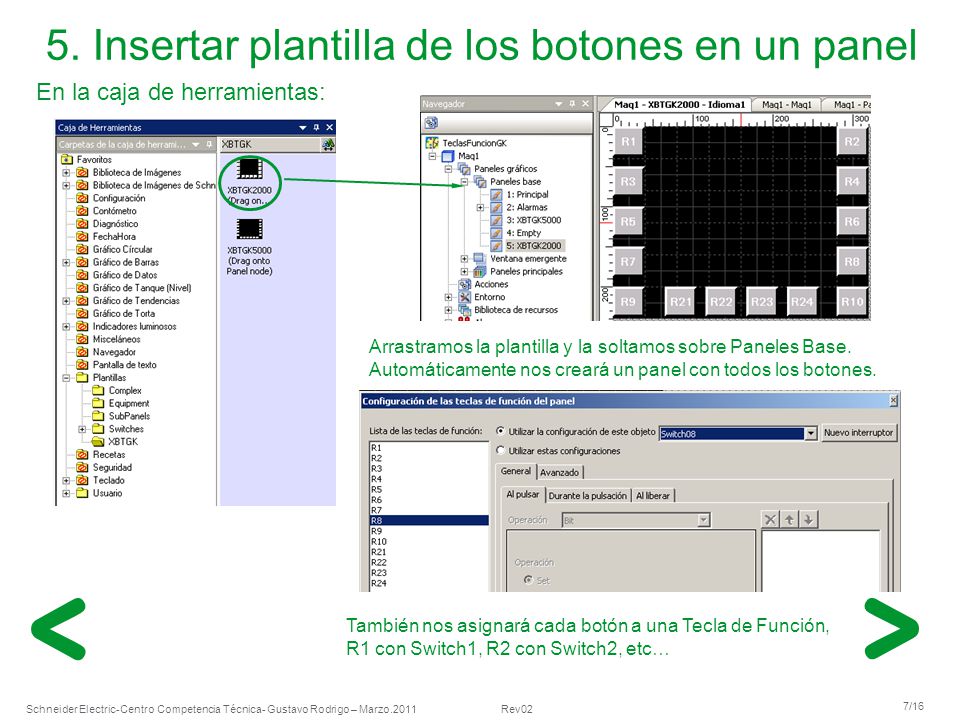
Task: Select the XBTGK2000 template icon
Action: (x=250, y=169)
